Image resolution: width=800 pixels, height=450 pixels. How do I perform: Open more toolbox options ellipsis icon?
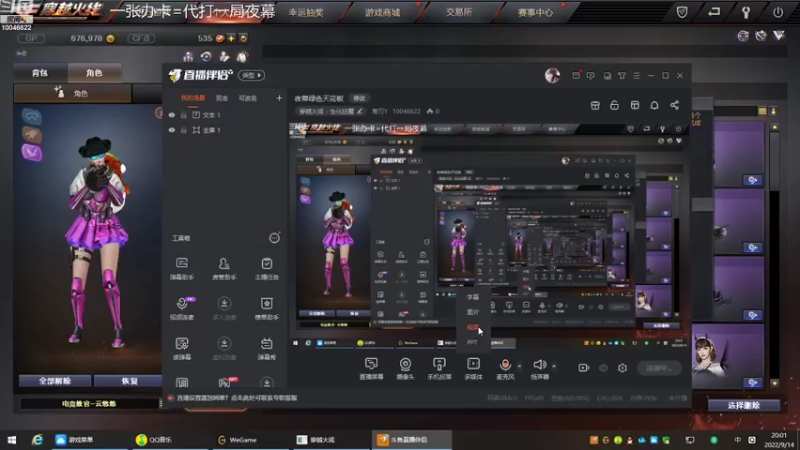274,238
